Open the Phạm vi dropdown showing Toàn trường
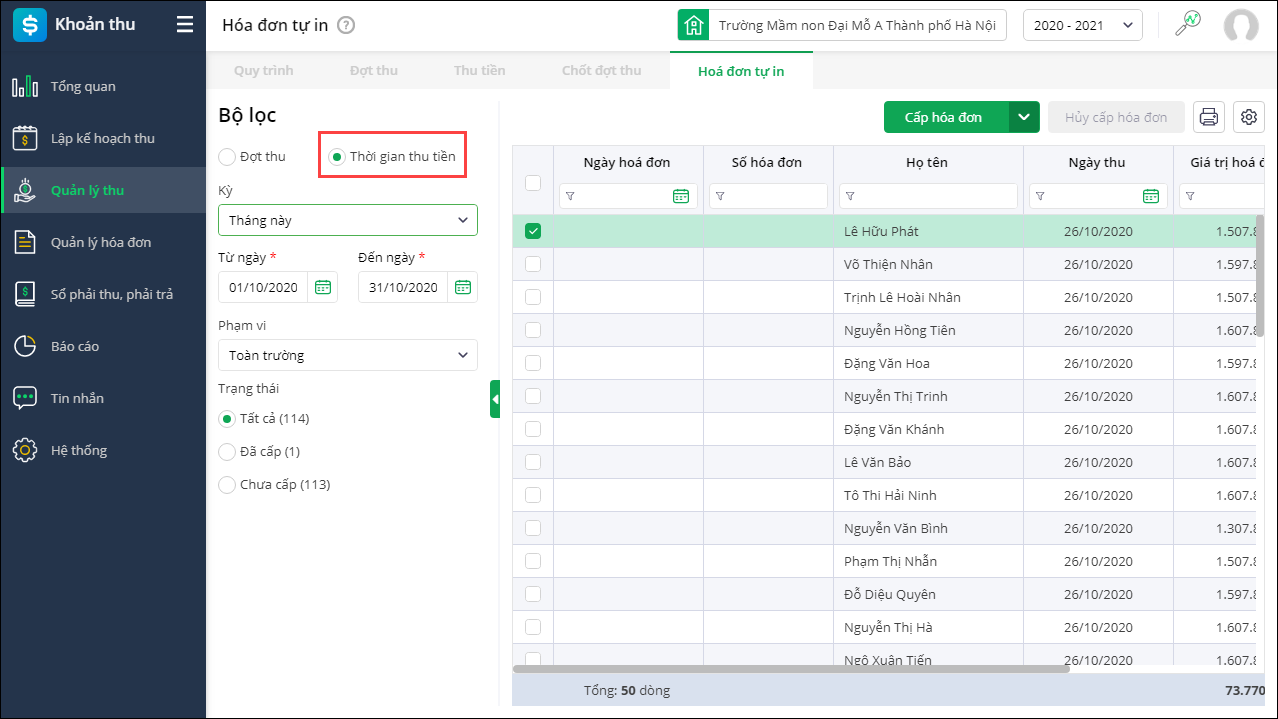1278x719 pixels. click(347, 355)
